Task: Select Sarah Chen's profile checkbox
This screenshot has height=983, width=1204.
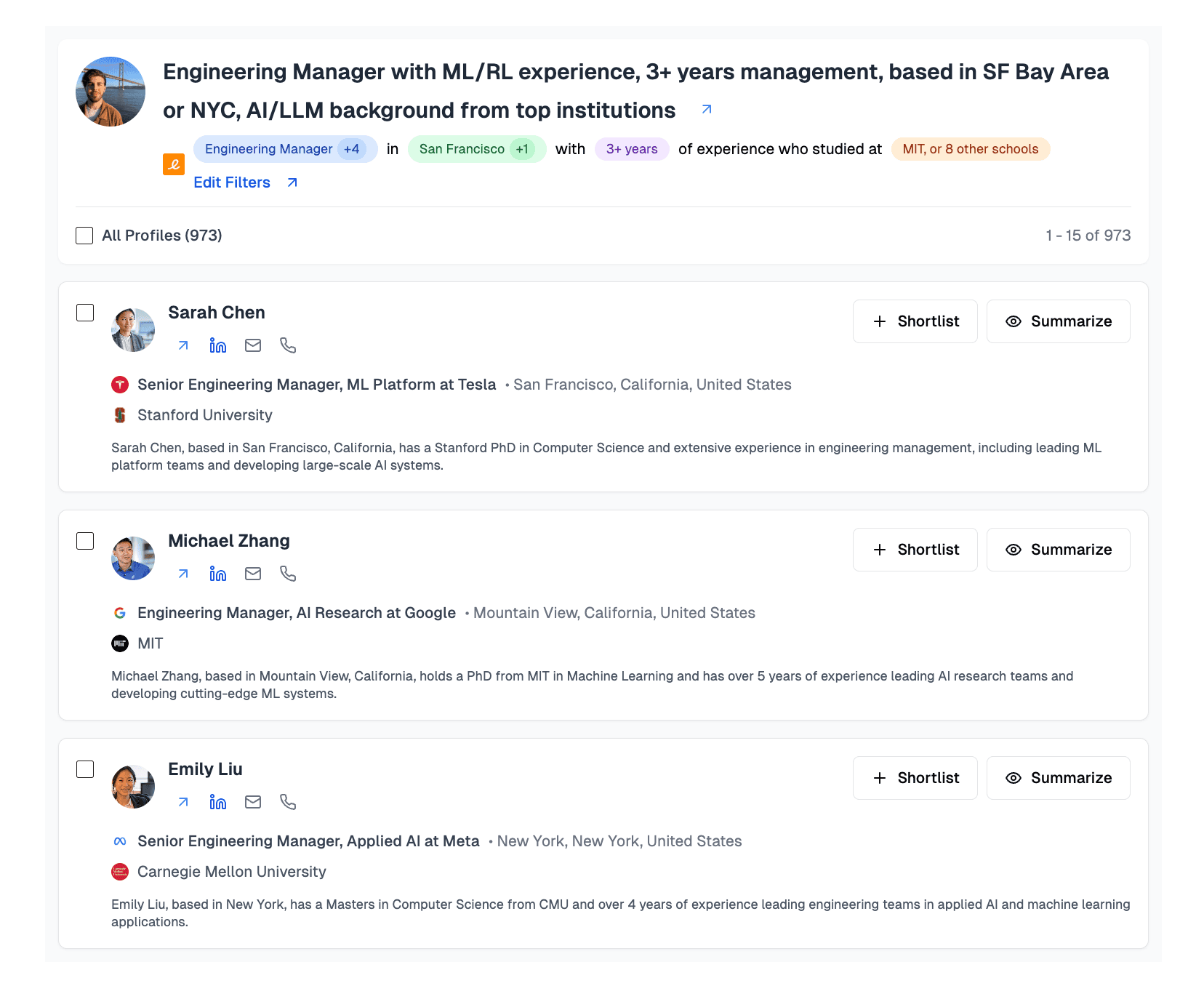Action: 85,313
